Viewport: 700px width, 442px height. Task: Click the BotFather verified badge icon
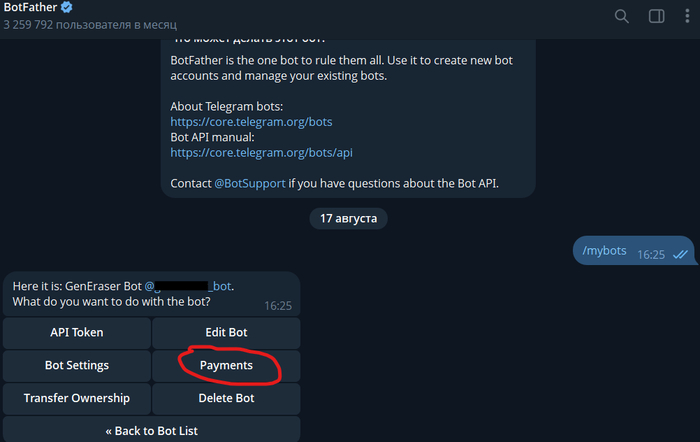pyautogui.click(x=67, y=7)
